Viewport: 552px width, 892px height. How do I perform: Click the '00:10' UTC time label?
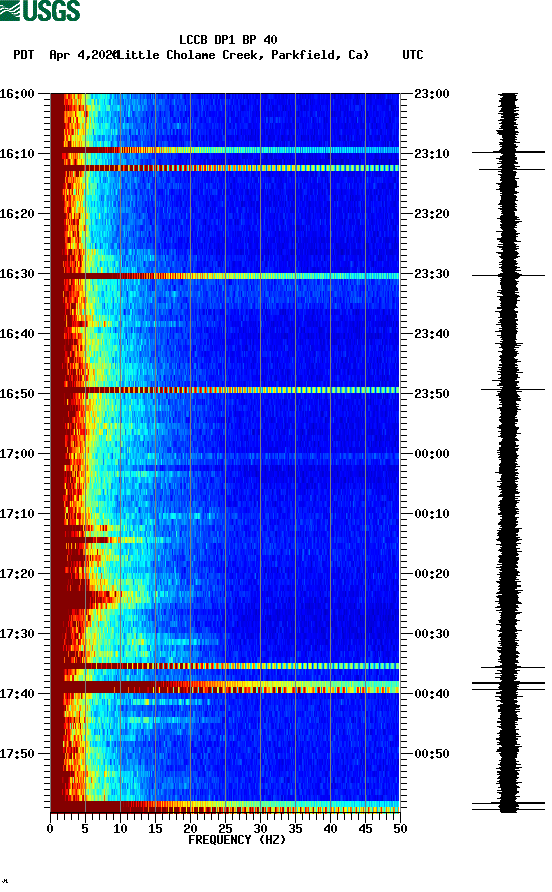(x=432, y=514)
